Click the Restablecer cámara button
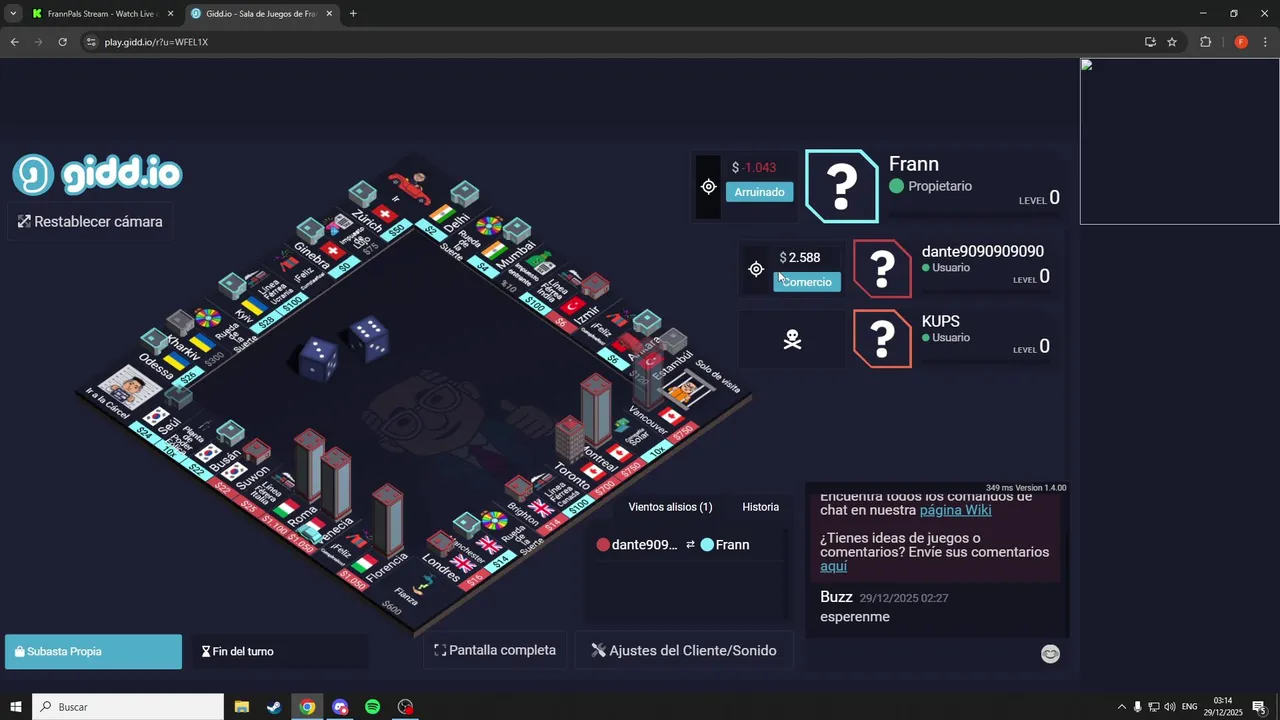Image resolution: width=1280 pixels, height=720 pixels. (90, 221)
